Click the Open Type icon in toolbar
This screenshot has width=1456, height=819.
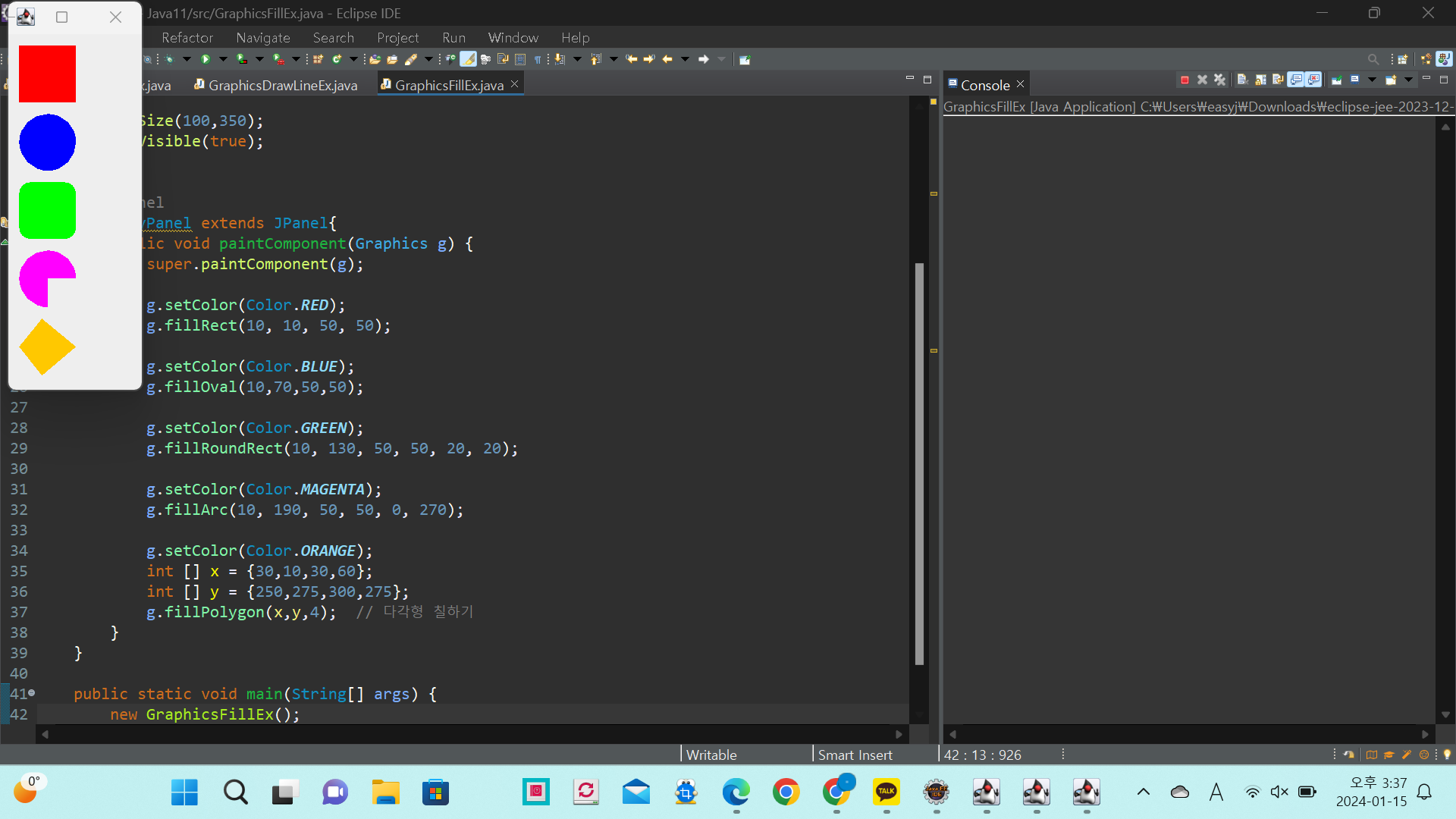(375, 59)
